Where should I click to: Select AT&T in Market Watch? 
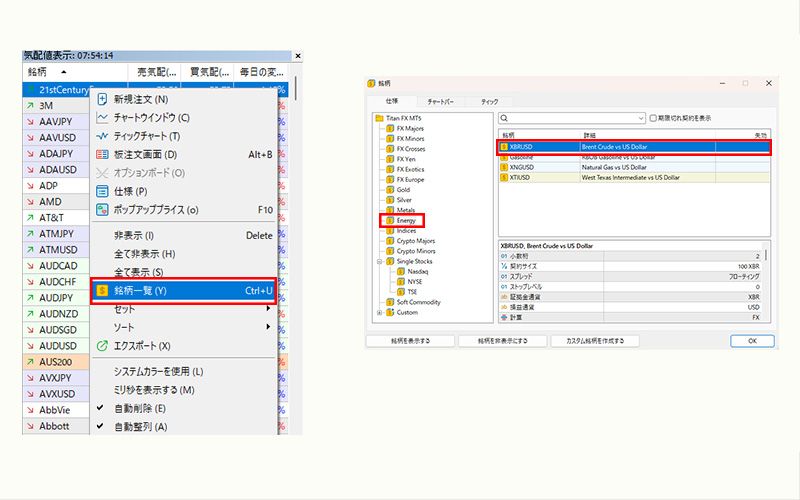pos(52,218)
